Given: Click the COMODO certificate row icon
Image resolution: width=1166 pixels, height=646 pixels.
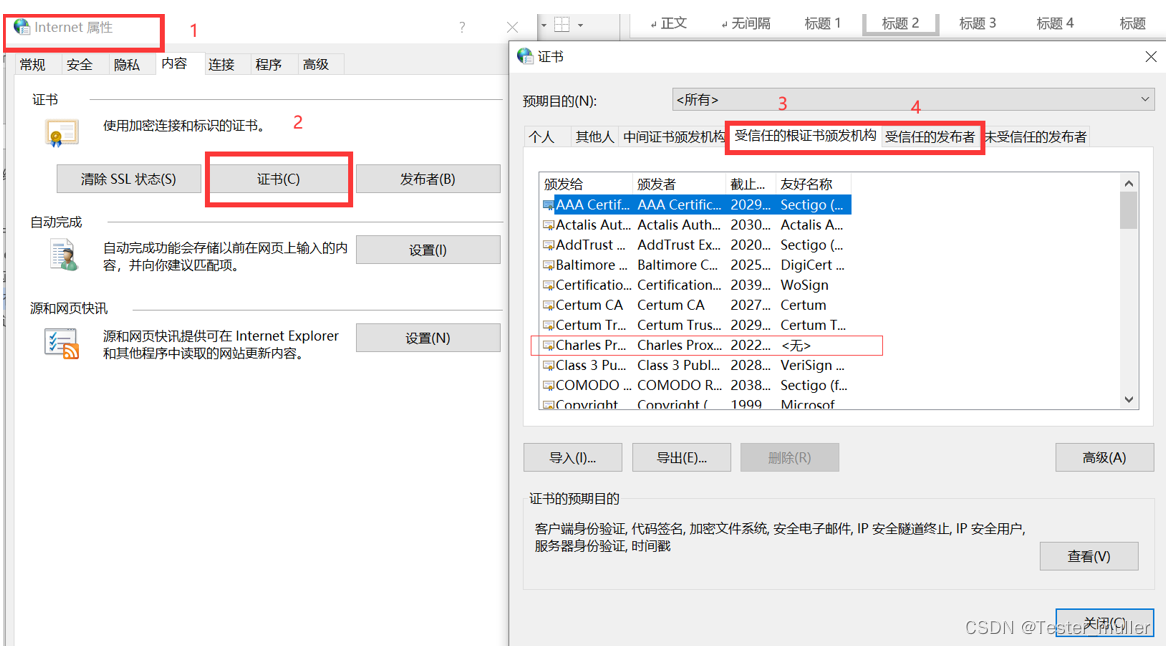Looking at the screenshot, I should coord(548,386).
